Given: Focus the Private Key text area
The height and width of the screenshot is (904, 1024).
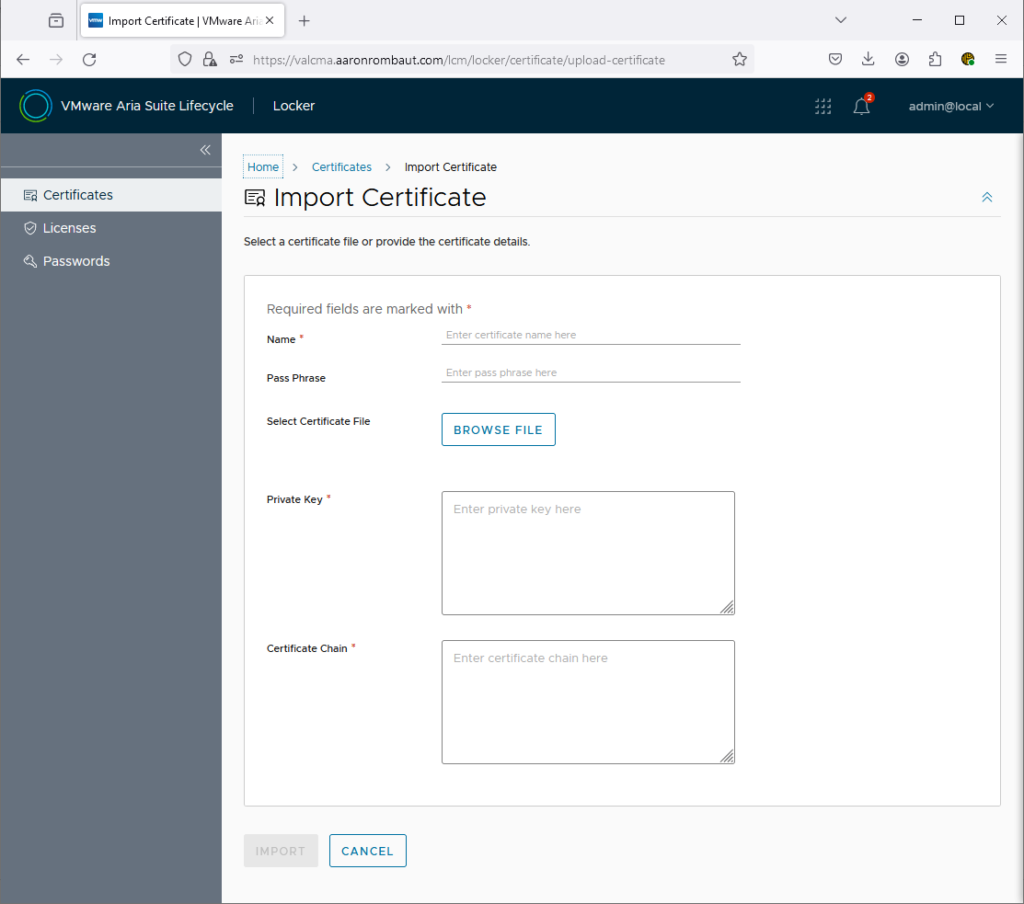Looking at the screenshot, I should (x=588, y=552).
